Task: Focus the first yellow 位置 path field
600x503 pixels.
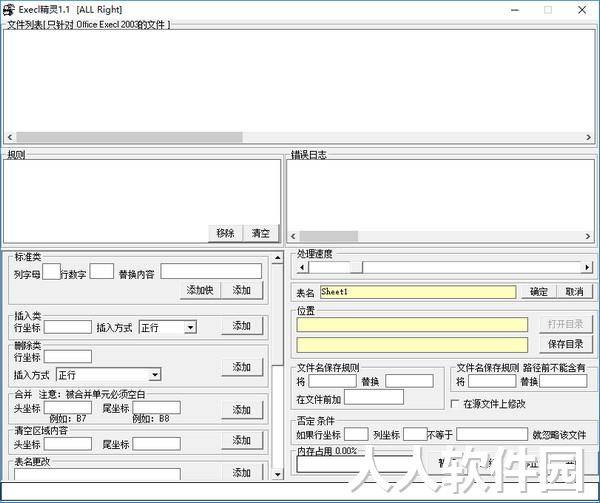Action: point(412,324)
